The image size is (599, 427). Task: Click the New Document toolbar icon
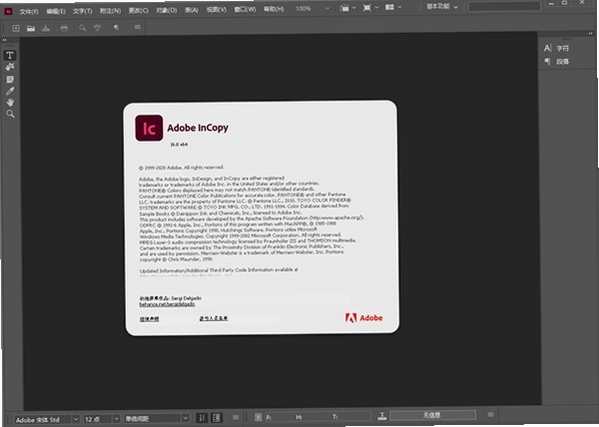pos(16,28)
